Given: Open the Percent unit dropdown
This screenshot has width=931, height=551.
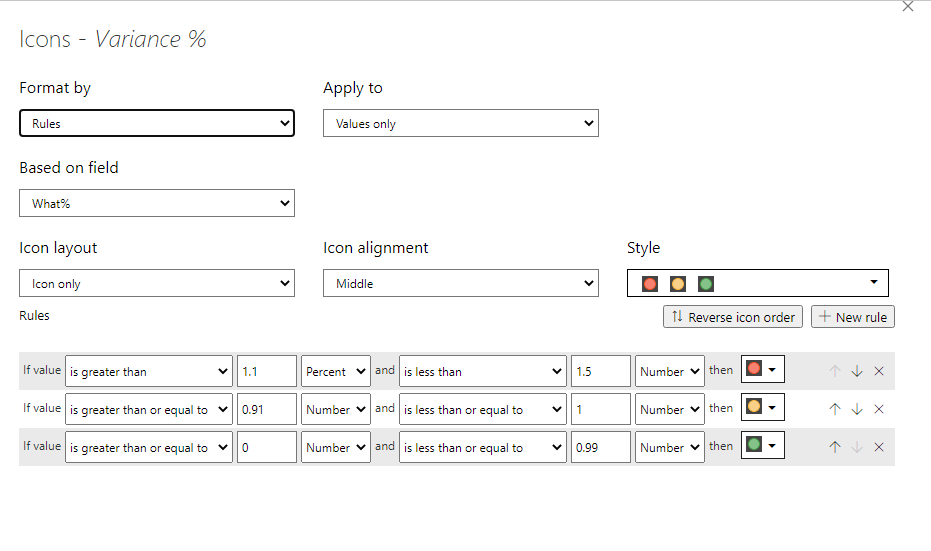Looking at the screenshot, I should 335,371.
